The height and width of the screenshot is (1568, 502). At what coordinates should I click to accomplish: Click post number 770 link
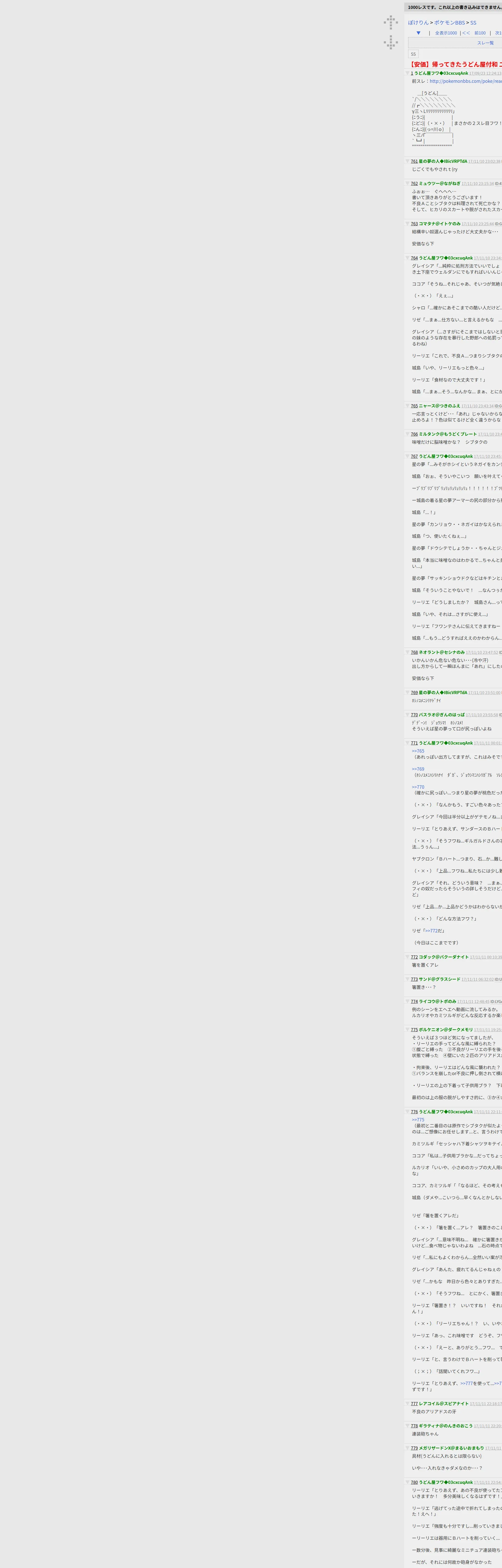(x=414, y=714)
